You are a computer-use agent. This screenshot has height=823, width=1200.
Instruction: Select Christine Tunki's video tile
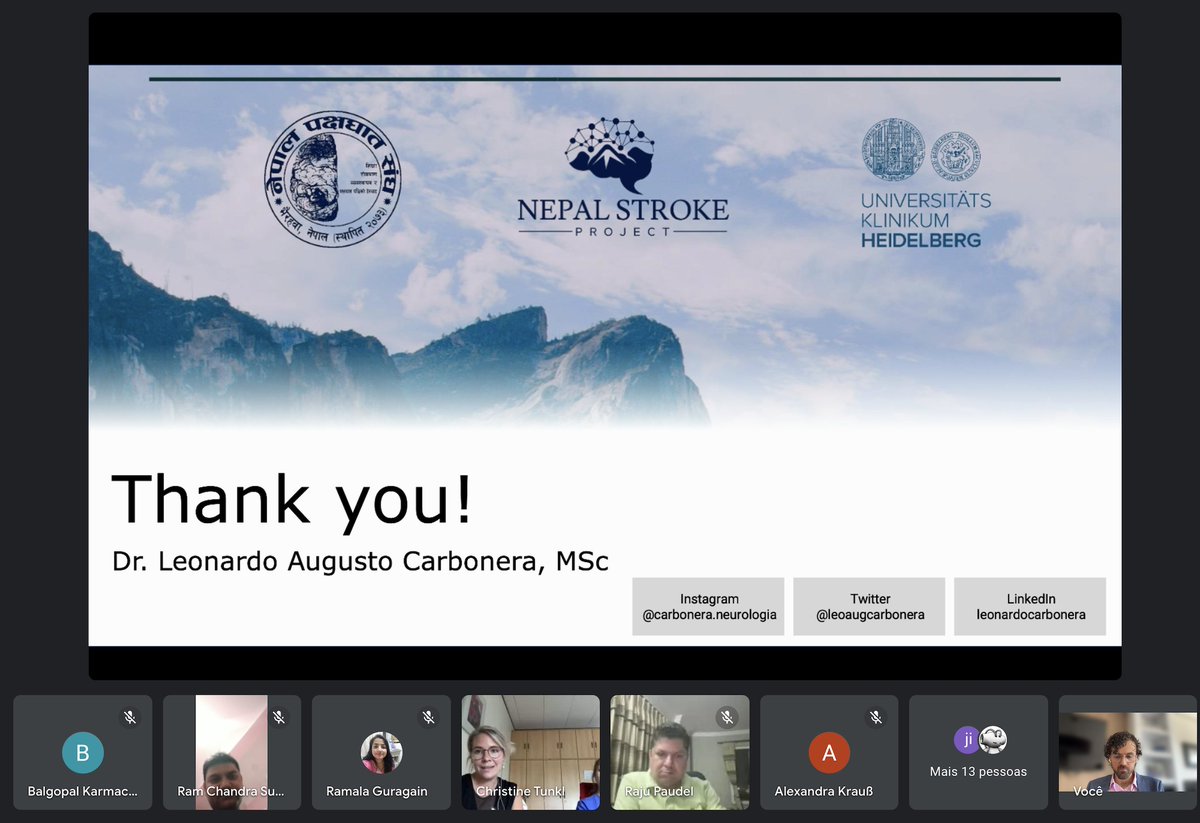(530, 752)
